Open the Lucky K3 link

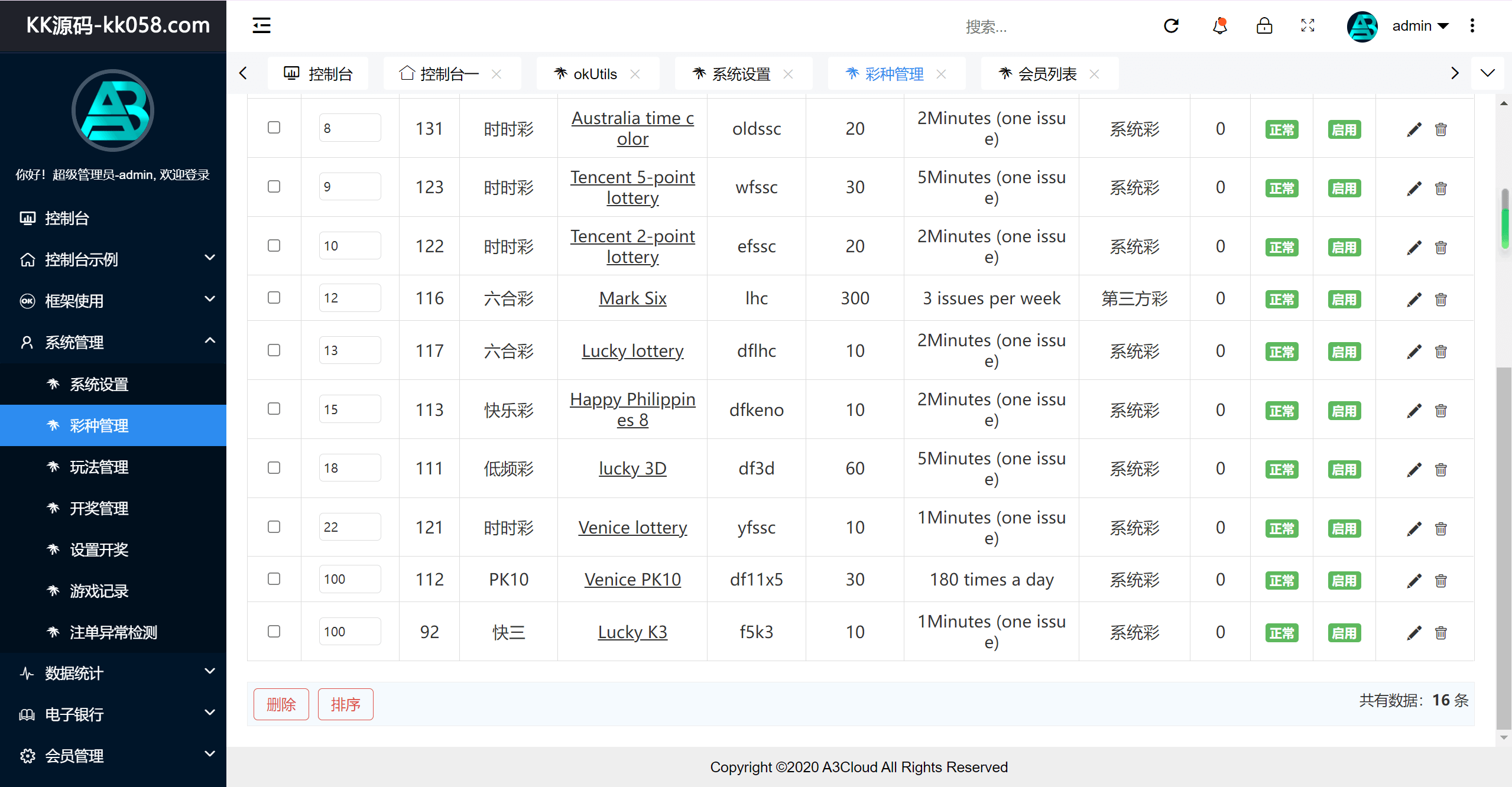[x=632, y=632]
